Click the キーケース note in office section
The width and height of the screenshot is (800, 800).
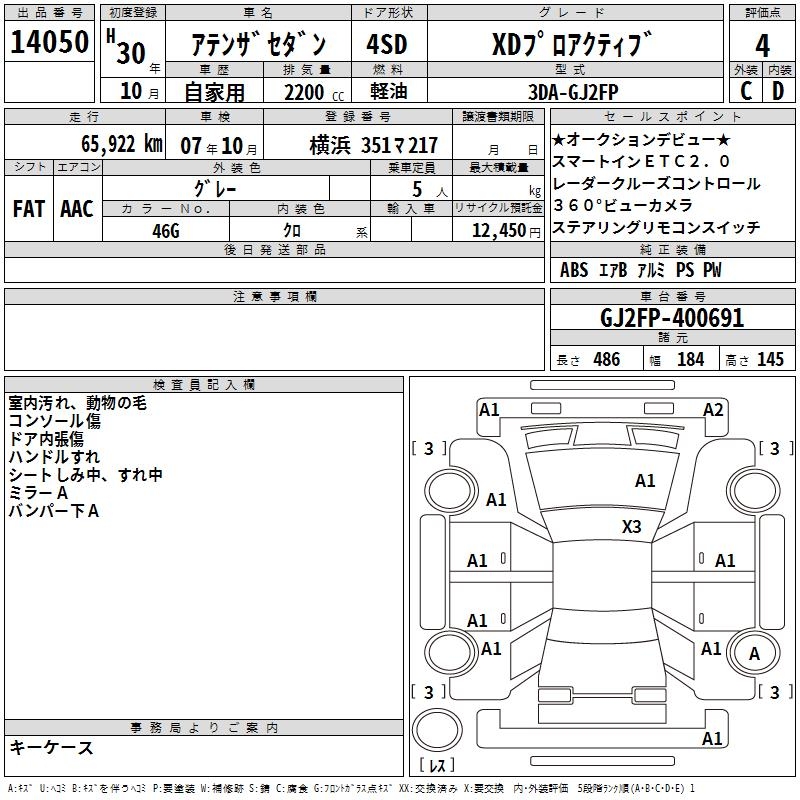point(52,748)
